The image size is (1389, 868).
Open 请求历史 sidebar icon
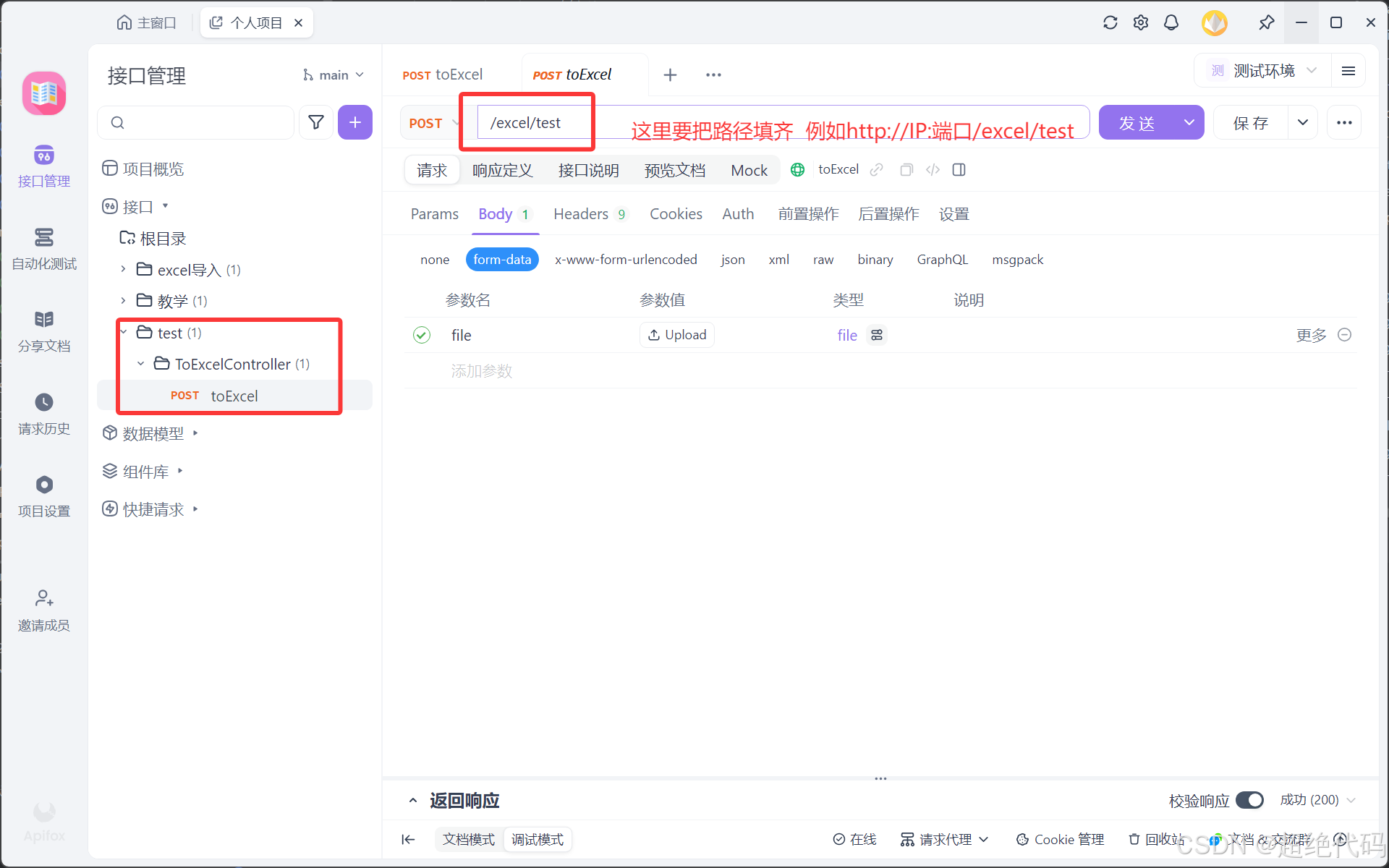click(44, 413)
